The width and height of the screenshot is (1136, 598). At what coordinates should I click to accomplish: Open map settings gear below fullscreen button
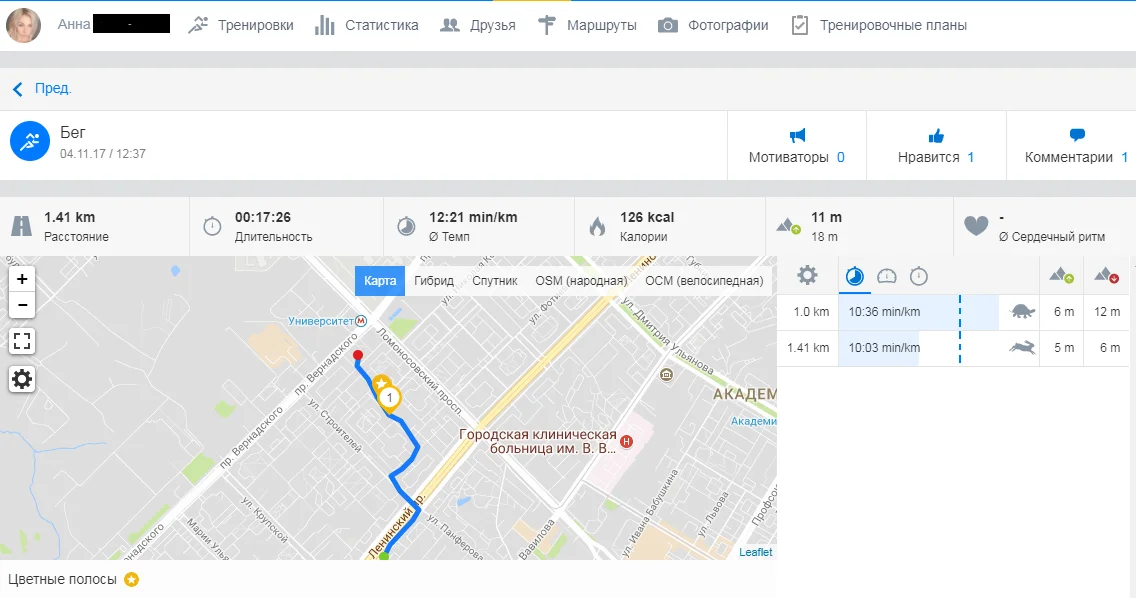[22, 379]
